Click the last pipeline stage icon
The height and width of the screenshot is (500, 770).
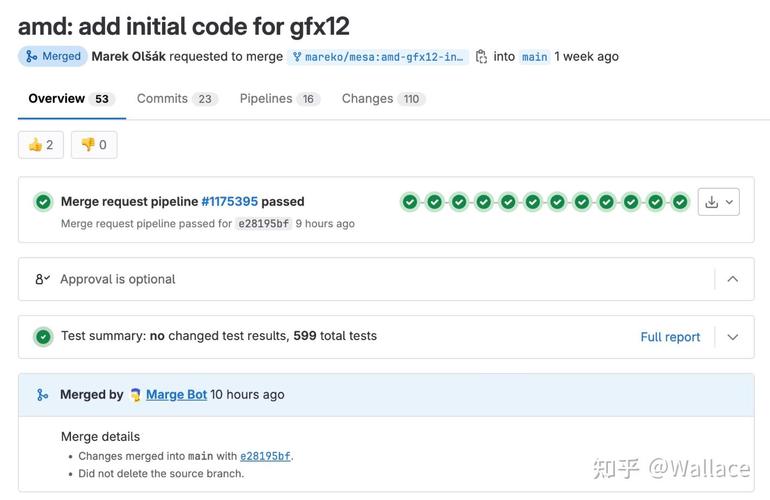click(680, 202)
